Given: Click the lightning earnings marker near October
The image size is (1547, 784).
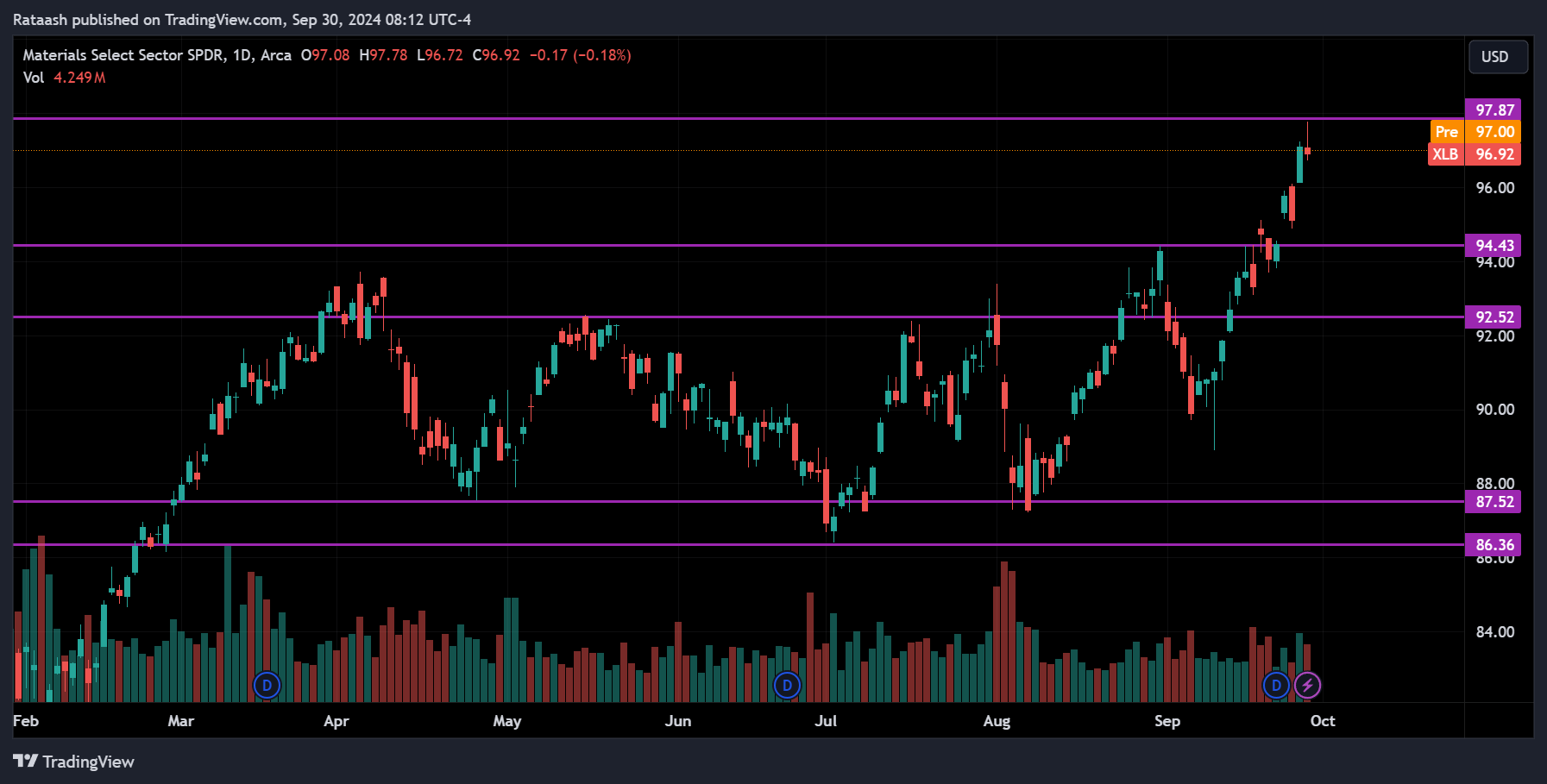Looking at the screenshot, I should tap(1307, 686).
